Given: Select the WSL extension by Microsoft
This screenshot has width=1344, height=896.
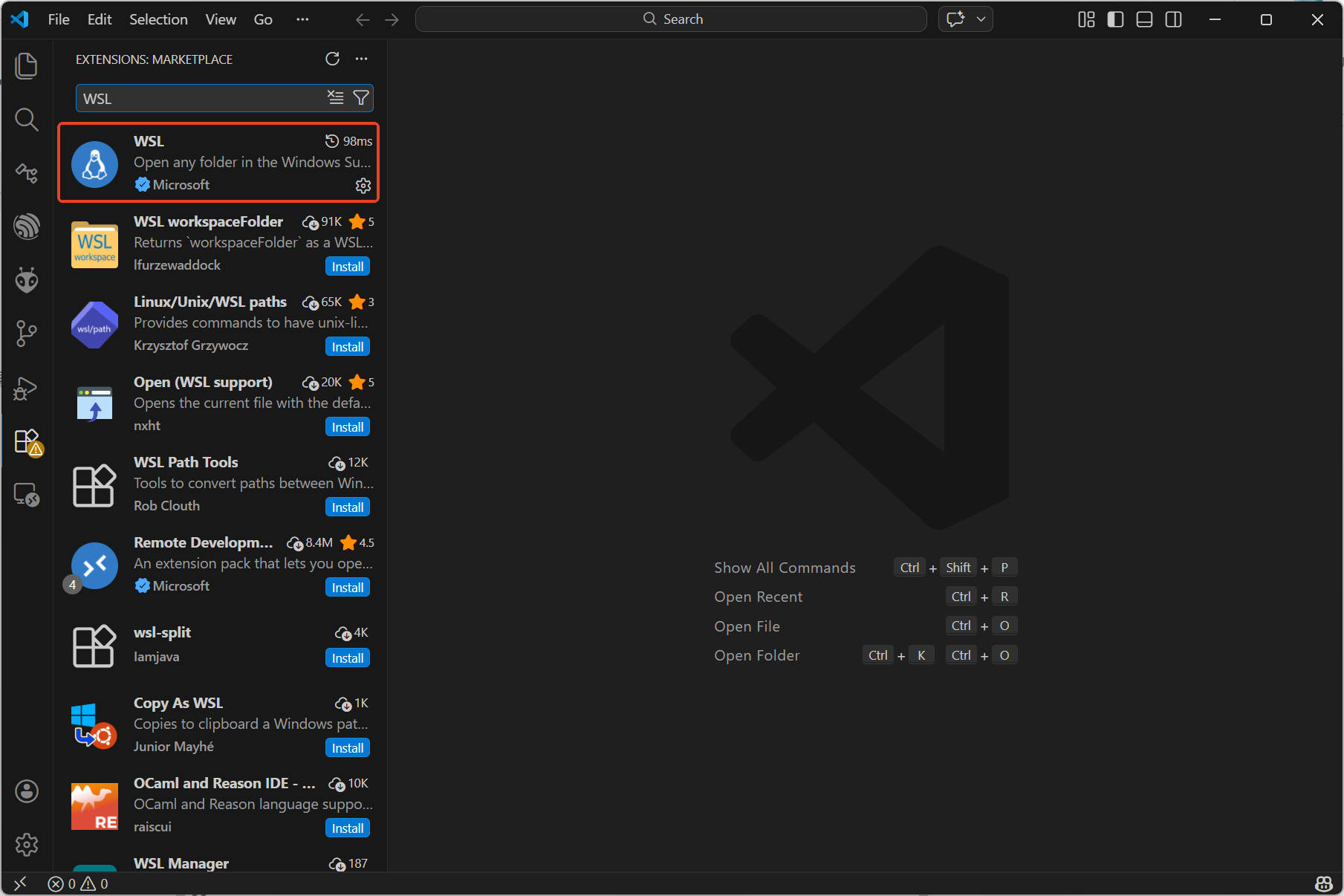Looking at the screenshot, I should (218, 162).
